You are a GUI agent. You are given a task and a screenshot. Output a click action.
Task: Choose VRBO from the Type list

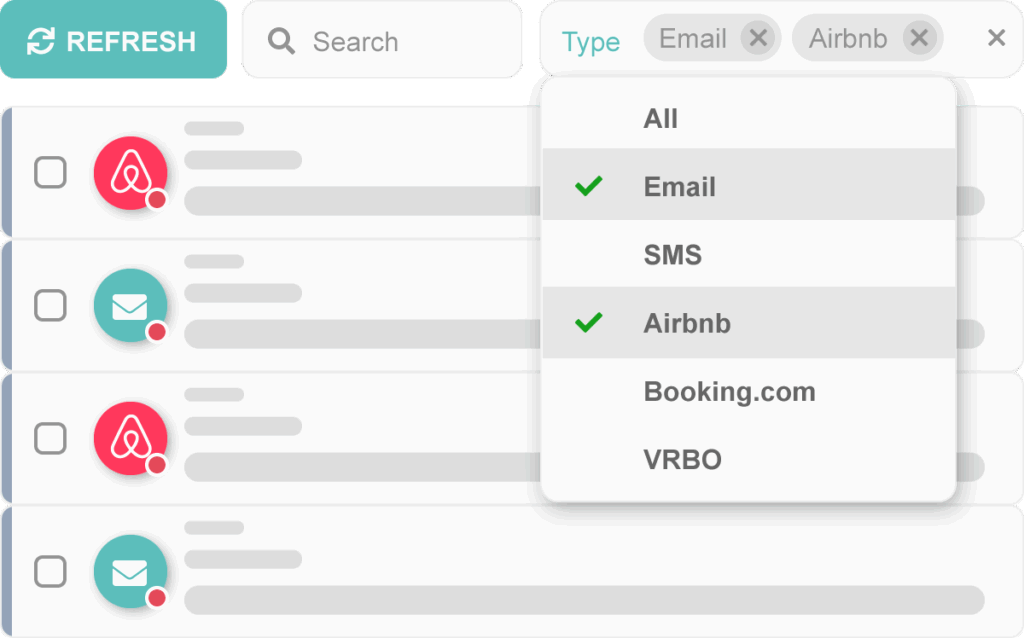point(748,460)
